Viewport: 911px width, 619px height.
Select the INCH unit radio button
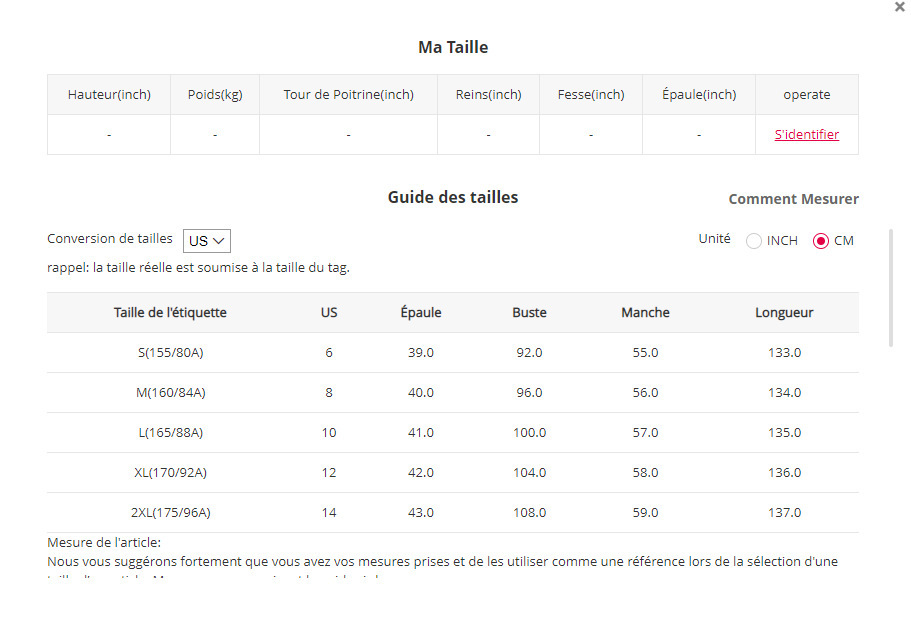point(755,241)
